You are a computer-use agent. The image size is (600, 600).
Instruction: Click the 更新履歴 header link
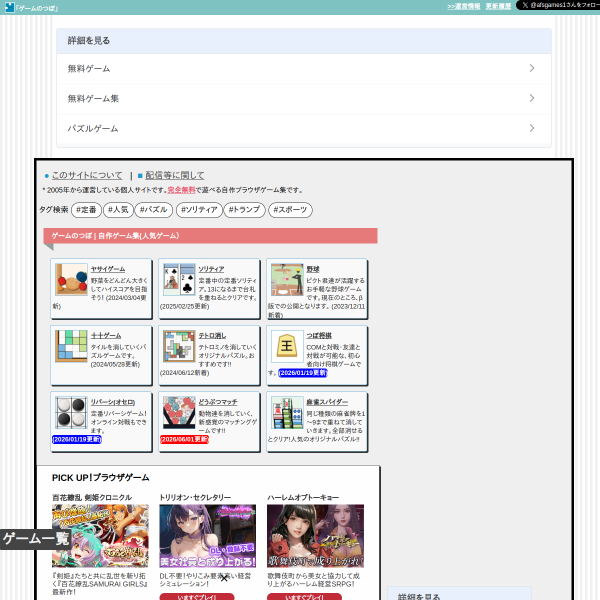[498, 6]
